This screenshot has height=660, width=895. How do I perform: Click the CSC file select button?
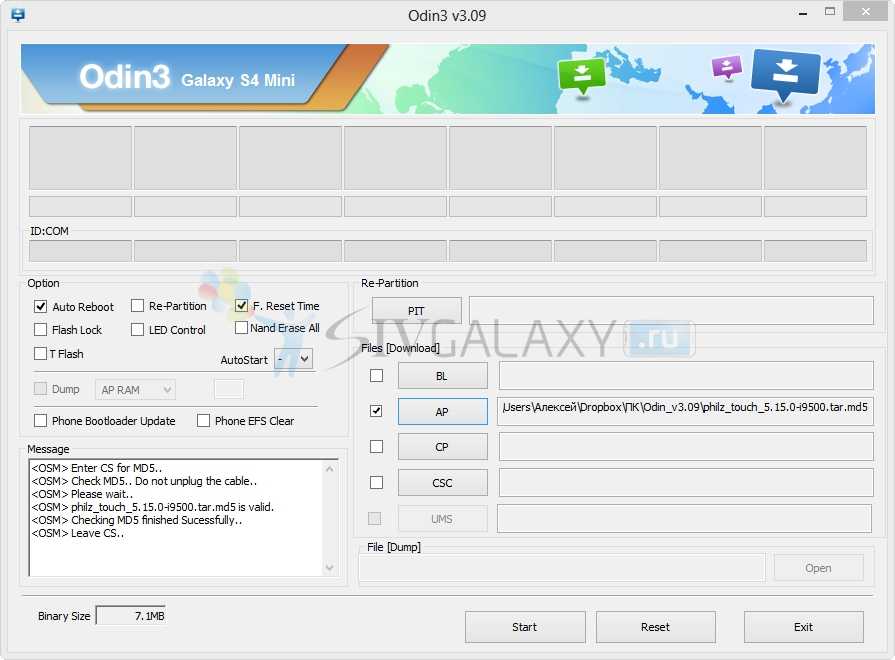coord(442,483)
